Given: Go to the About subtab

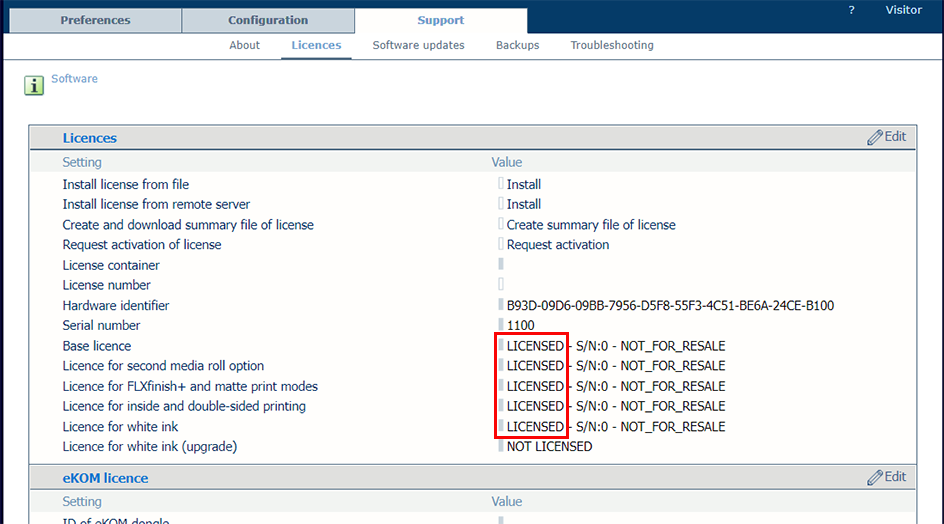Looking at the screenshot, I should pyautogui.click(x=244, y=45).
